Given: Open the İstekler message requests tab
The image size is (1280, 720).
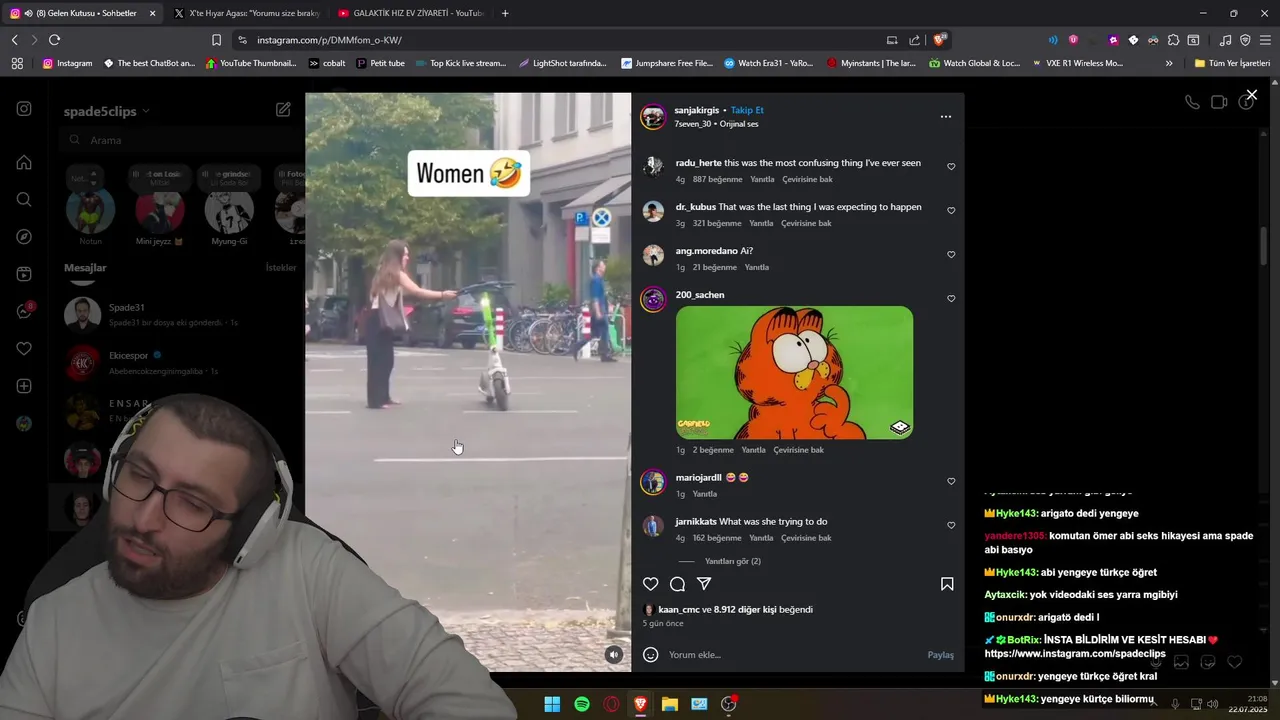Looking at the screenshot, I should 281,268.
